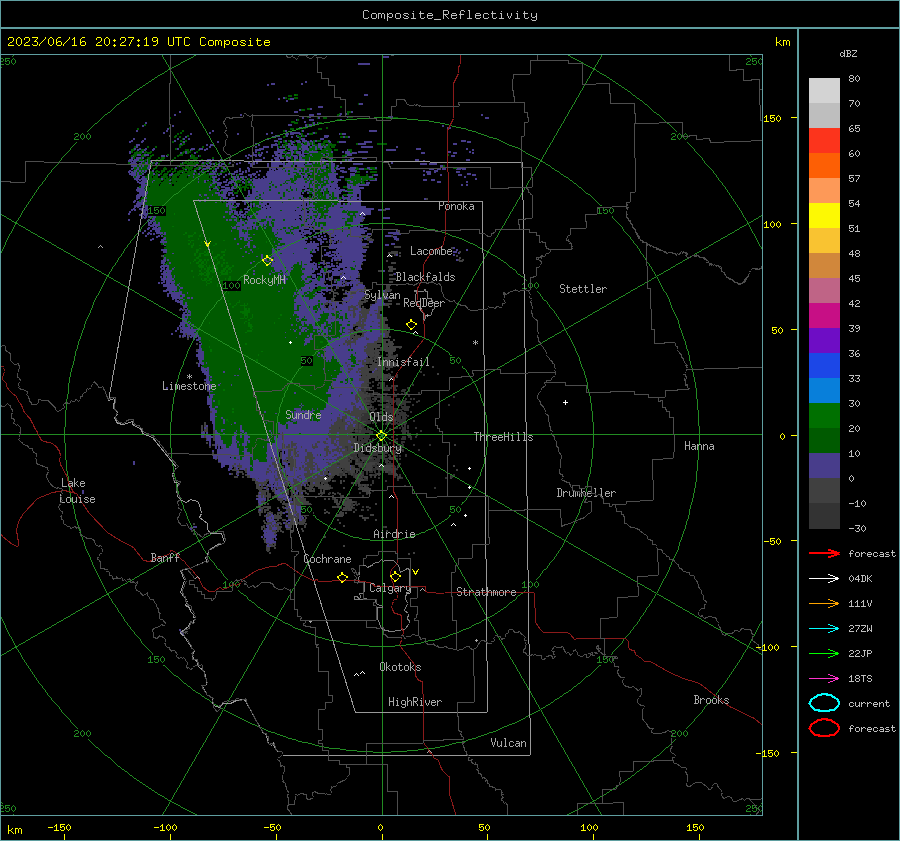Click the Sylvan label near RedDeer
The image size is (900, 841).
click(x=382, y=294)
